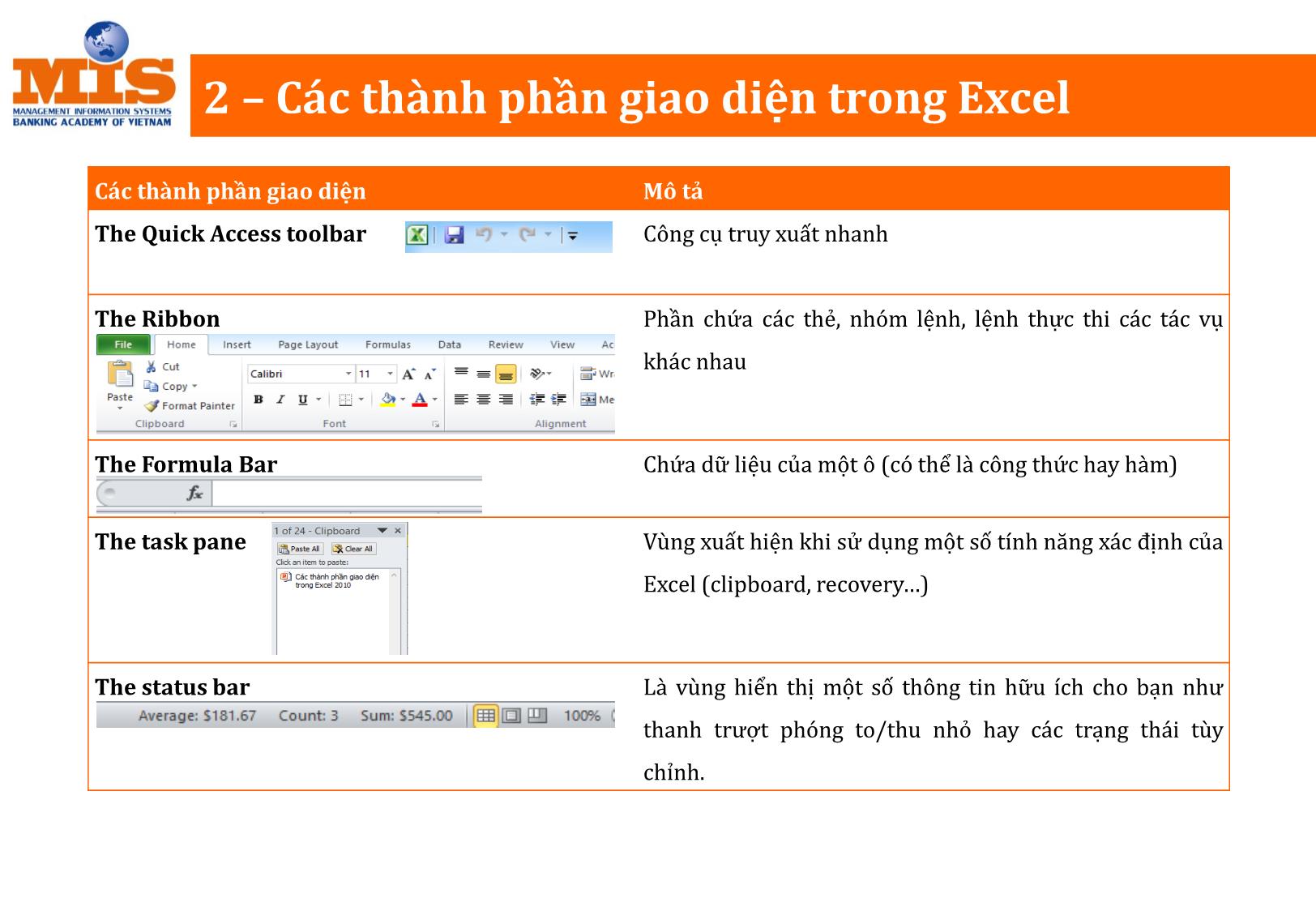The height and width of the screenshot is (911, 1316).
Task: Click the Undo arrow icon
Action: click(484, 234)
